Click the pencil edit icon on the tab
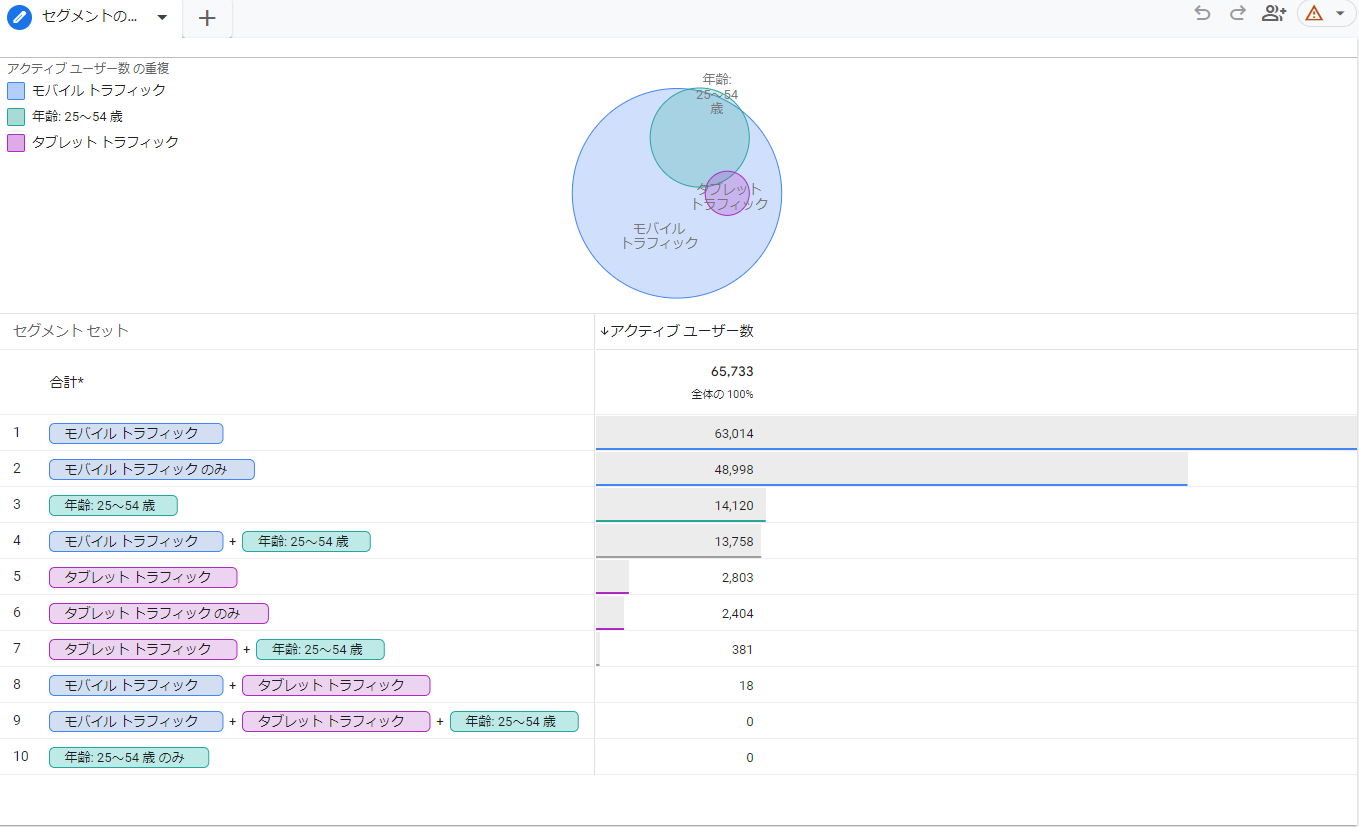The height and width of the screenshot is (827, 1359). (20, 17)
